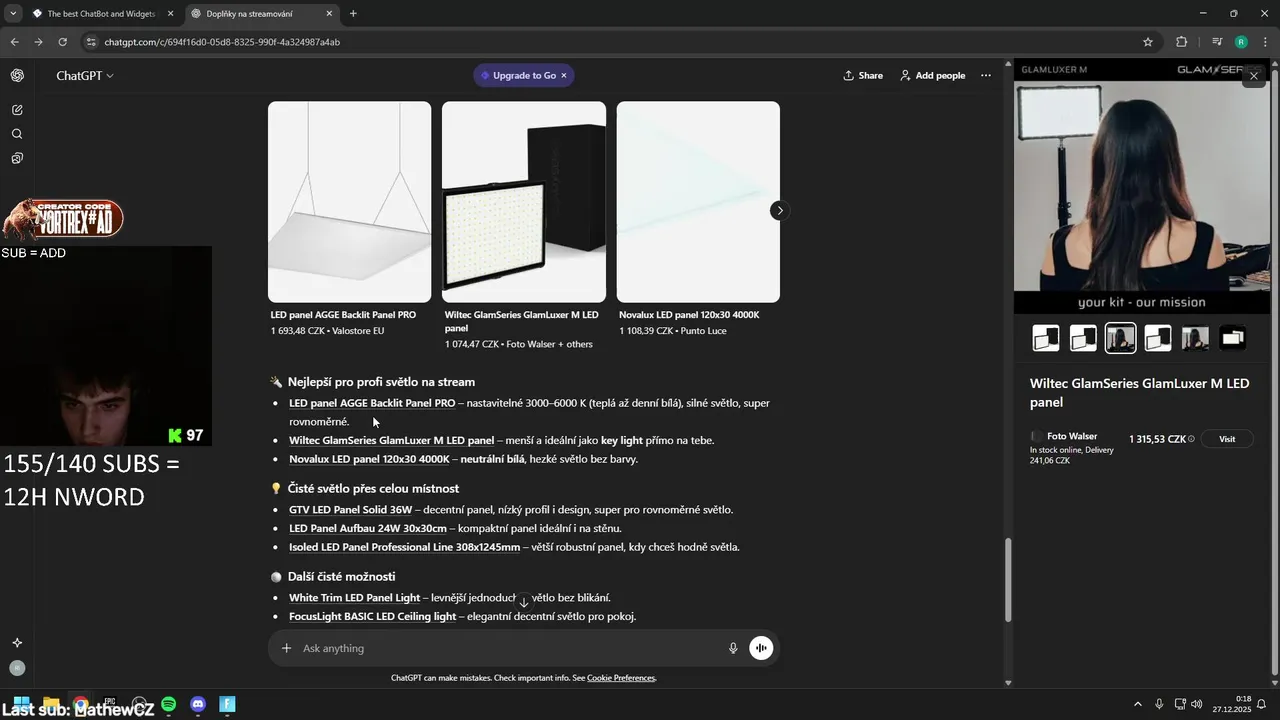Switch to 'The best ChatBot and Widgets' tab

(103, 14)
